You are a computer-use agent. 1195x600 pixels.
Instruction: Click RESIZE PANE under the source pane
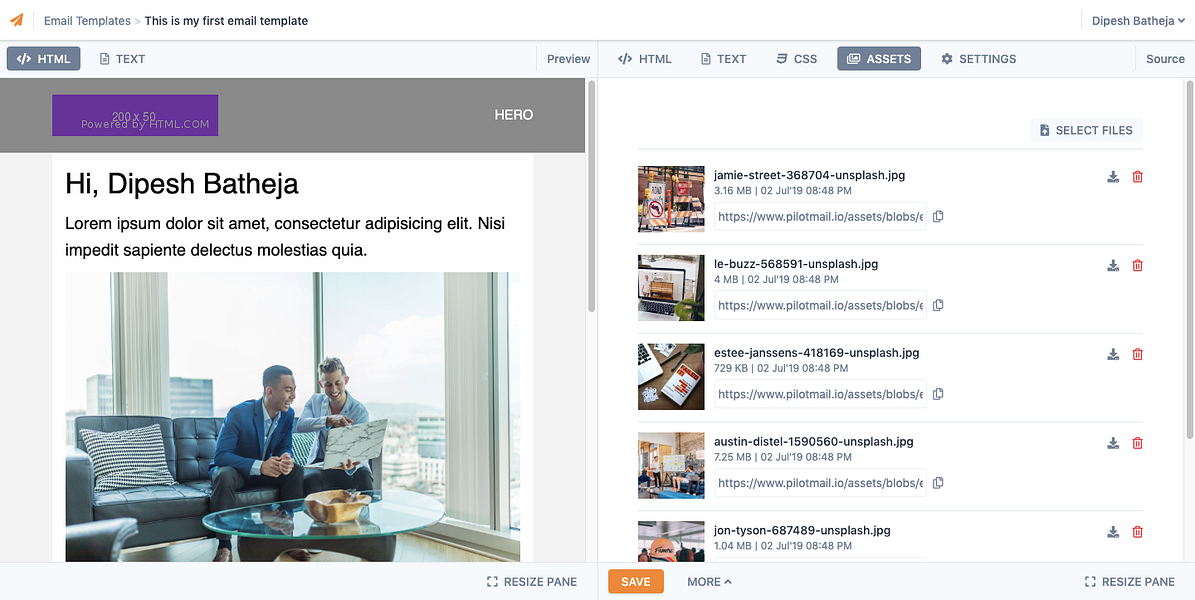point(1129,582)
